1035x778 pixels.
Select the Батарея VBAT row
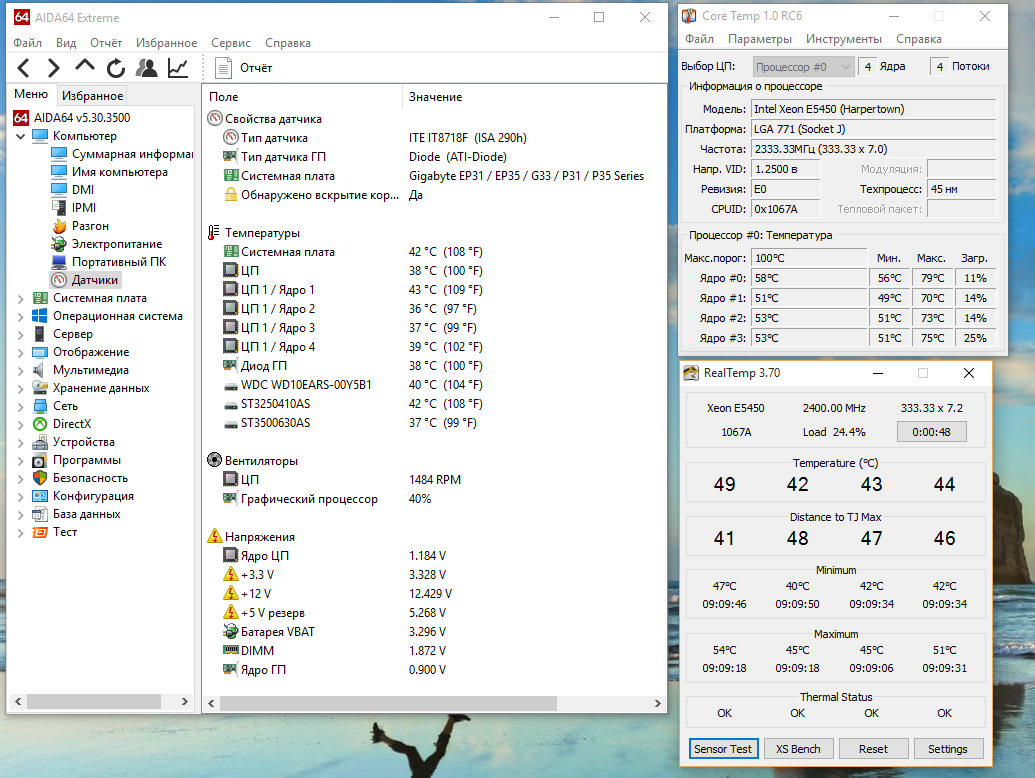436,632
